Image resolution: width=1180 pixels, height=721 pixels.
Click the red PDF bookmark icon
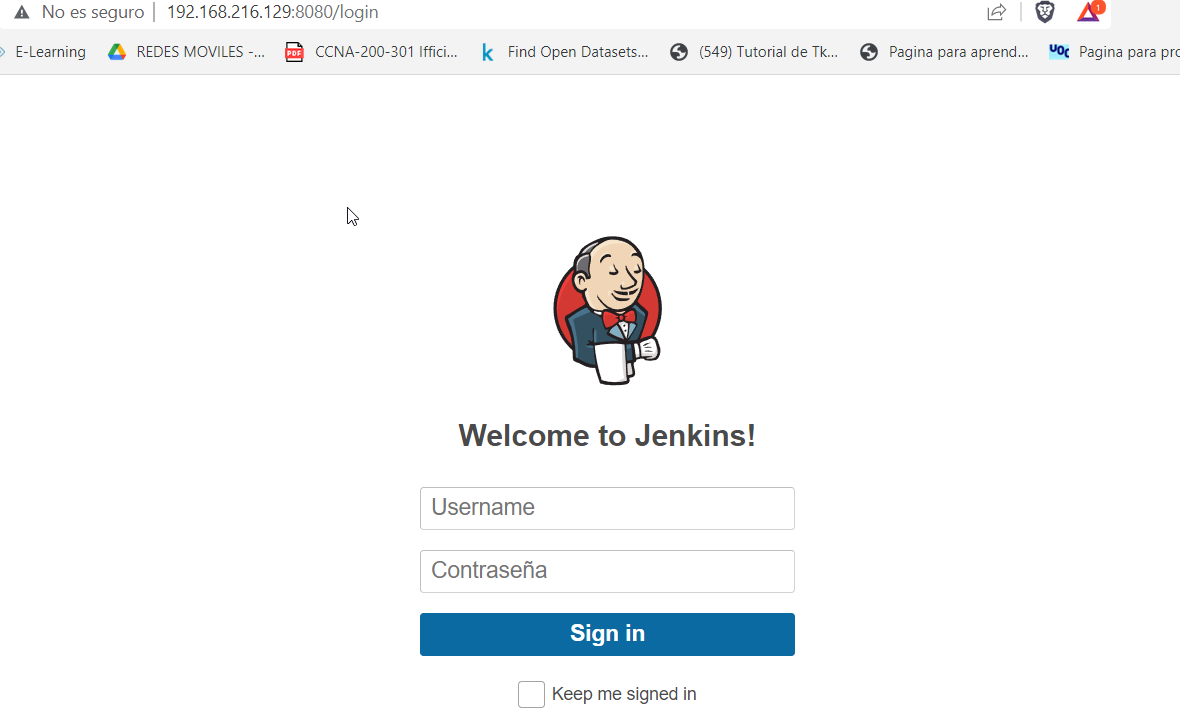pyautogui.click(x=294, y=52)
